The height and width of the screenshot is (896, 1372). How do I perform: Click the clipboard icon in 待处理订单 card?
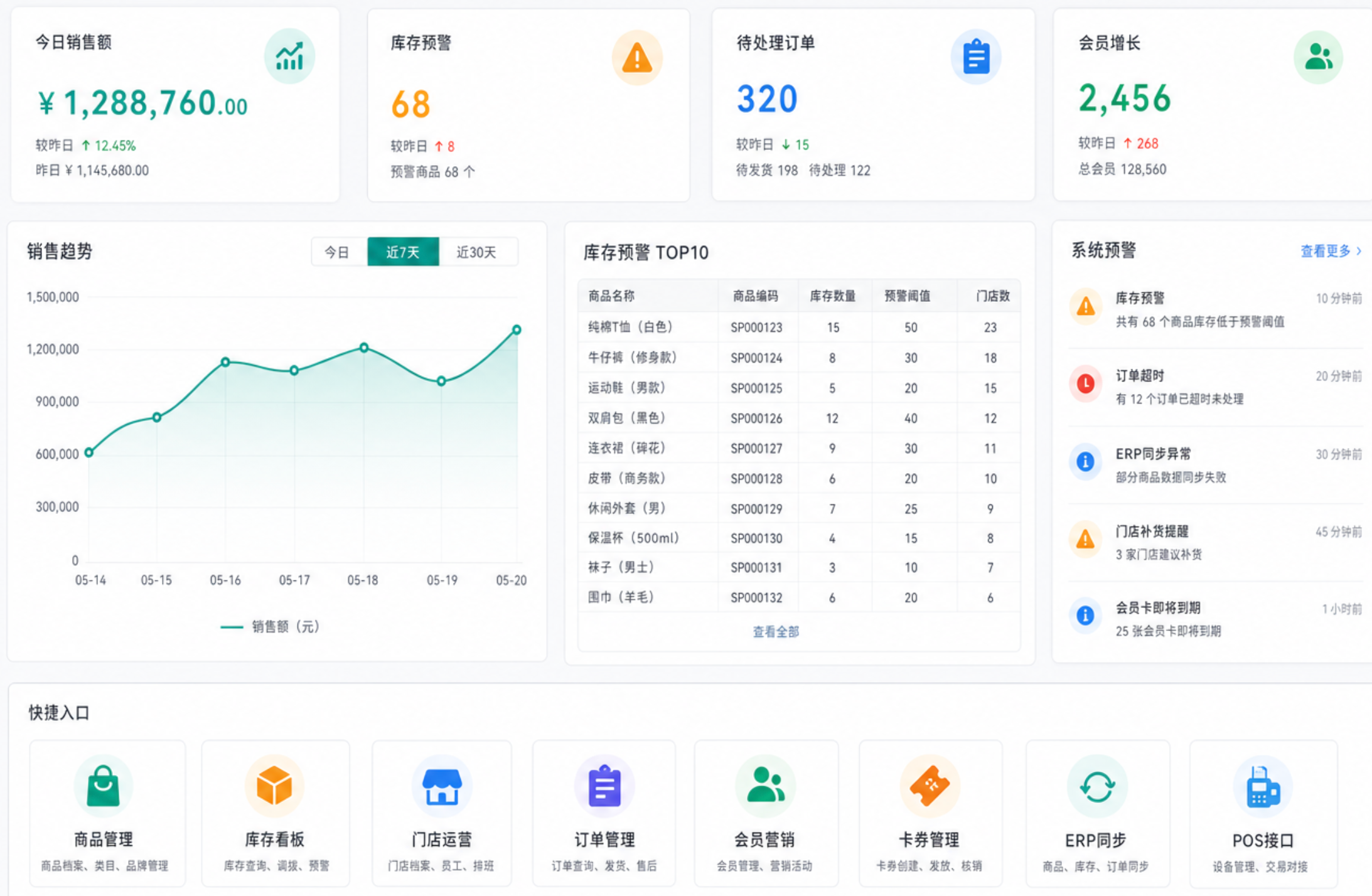pos(976,57)
